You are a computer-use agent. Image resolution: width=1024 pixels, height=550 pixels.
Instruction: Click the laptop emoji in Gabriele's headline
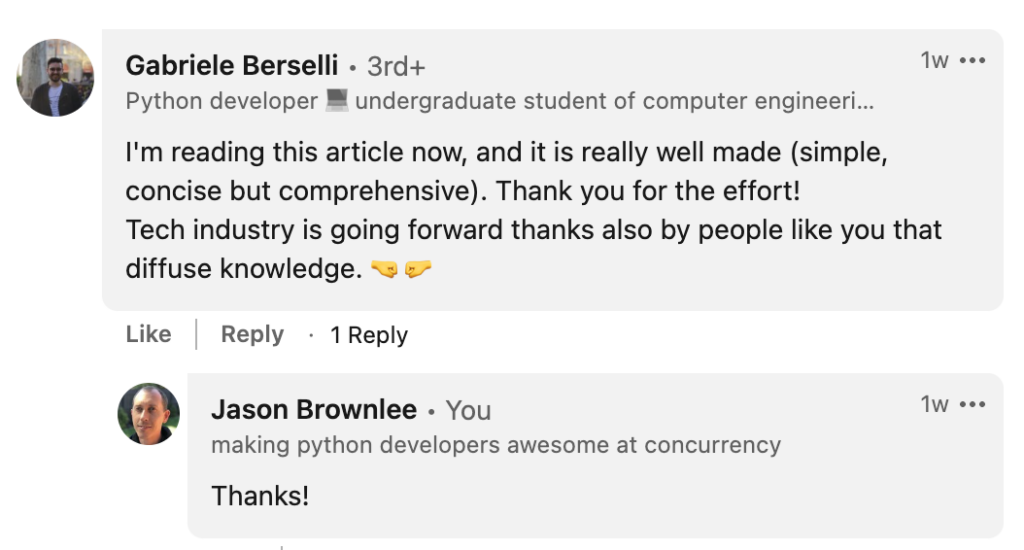coord(336,101)
